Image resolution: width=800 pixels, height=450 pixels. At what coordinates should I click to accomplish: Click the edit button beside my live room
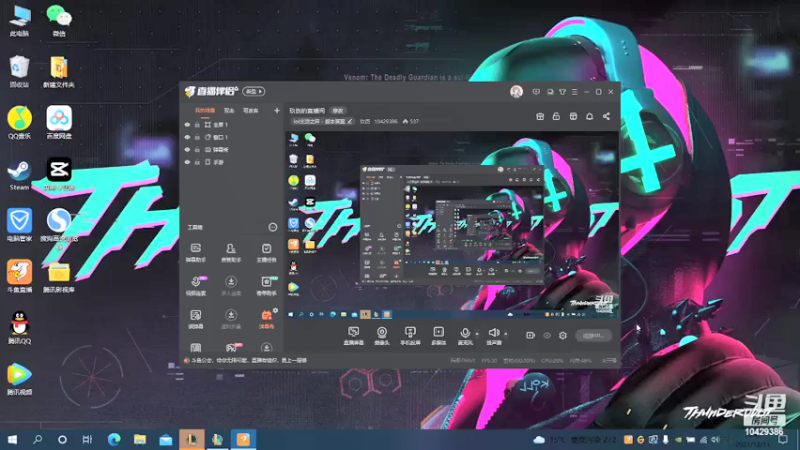[x=338, y=110]
